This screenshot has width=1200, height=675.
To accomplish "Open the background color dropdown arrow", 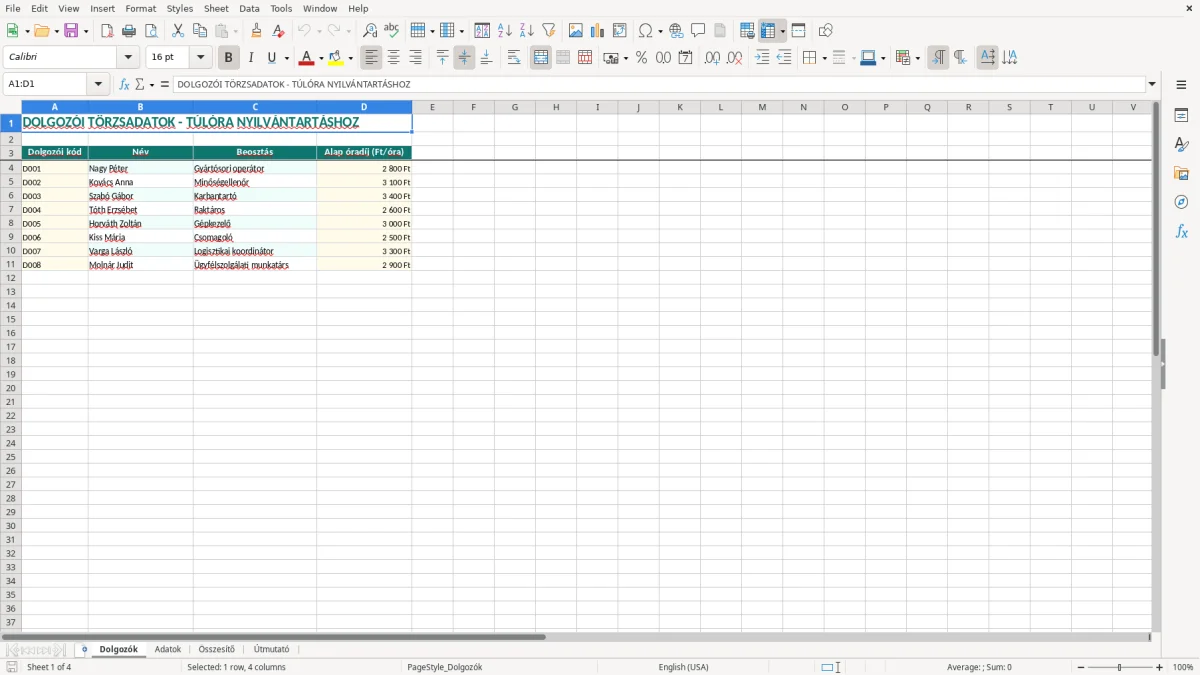I will click(350, 58).
